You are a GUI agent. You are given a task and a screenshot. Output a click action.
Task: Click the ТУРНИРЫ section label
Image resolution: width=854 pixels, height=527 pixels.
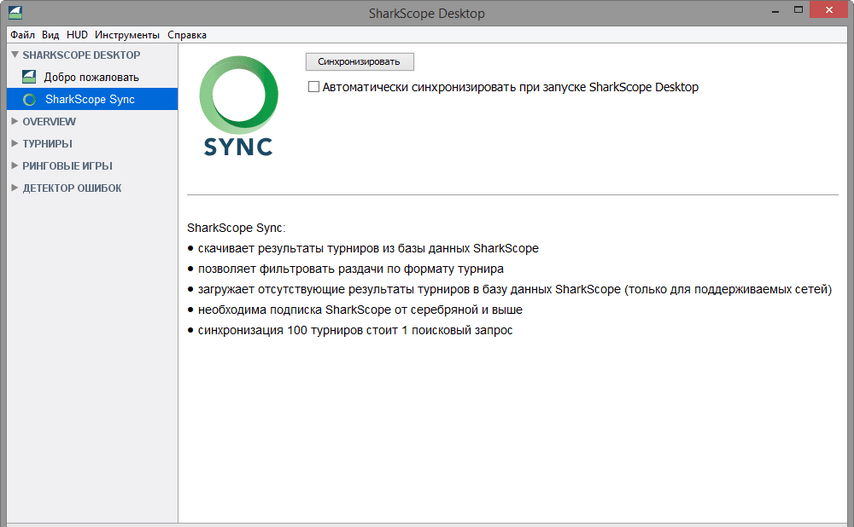pos(47,144)
